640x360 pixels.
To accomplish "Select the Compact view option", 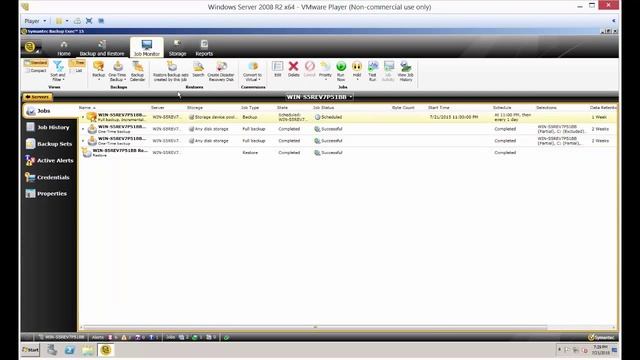I will pyautogui.click(x=36, y=71).
